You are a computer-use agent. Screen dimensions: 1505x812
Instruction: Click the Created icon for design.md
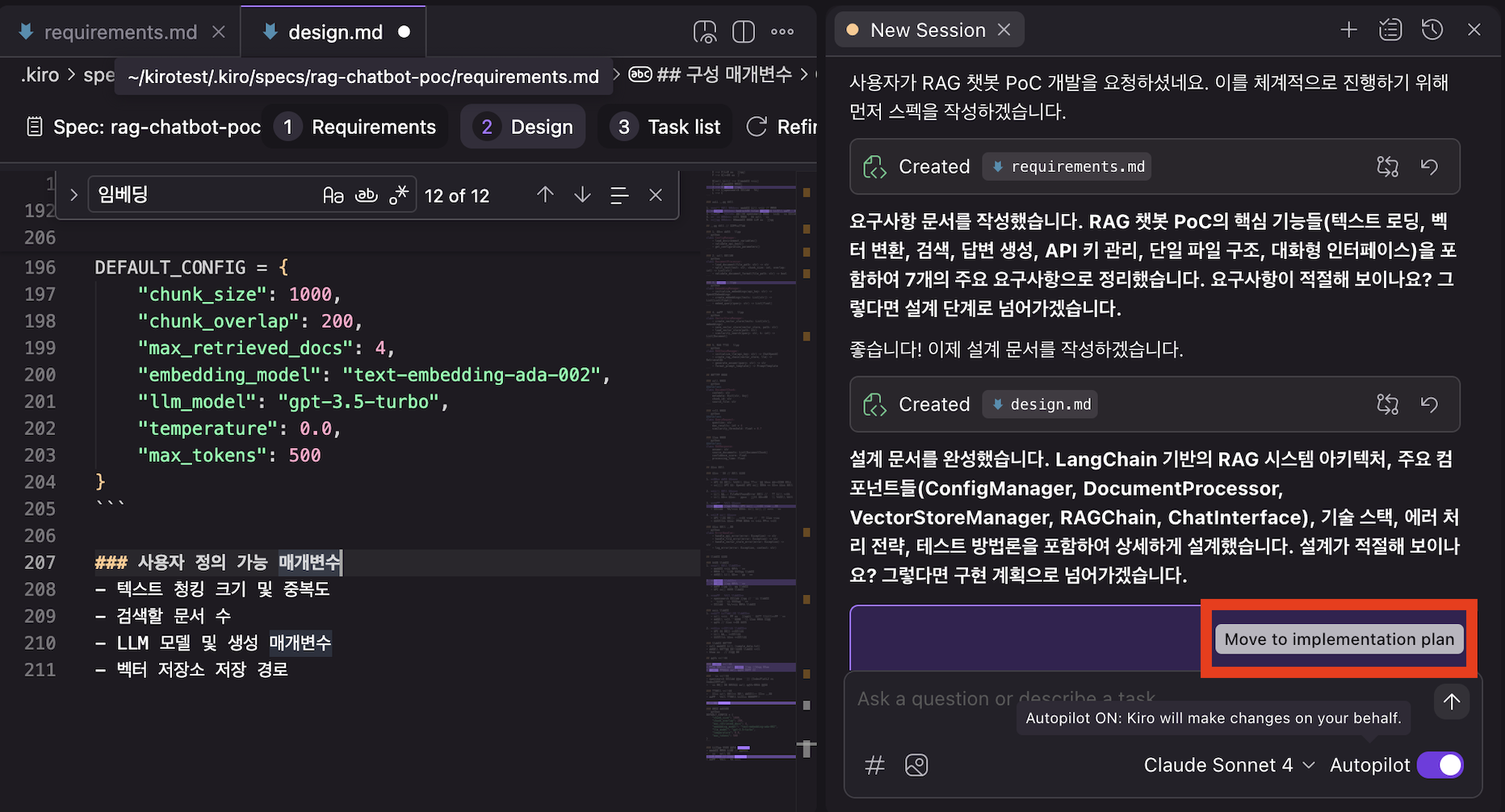point(875,405)
